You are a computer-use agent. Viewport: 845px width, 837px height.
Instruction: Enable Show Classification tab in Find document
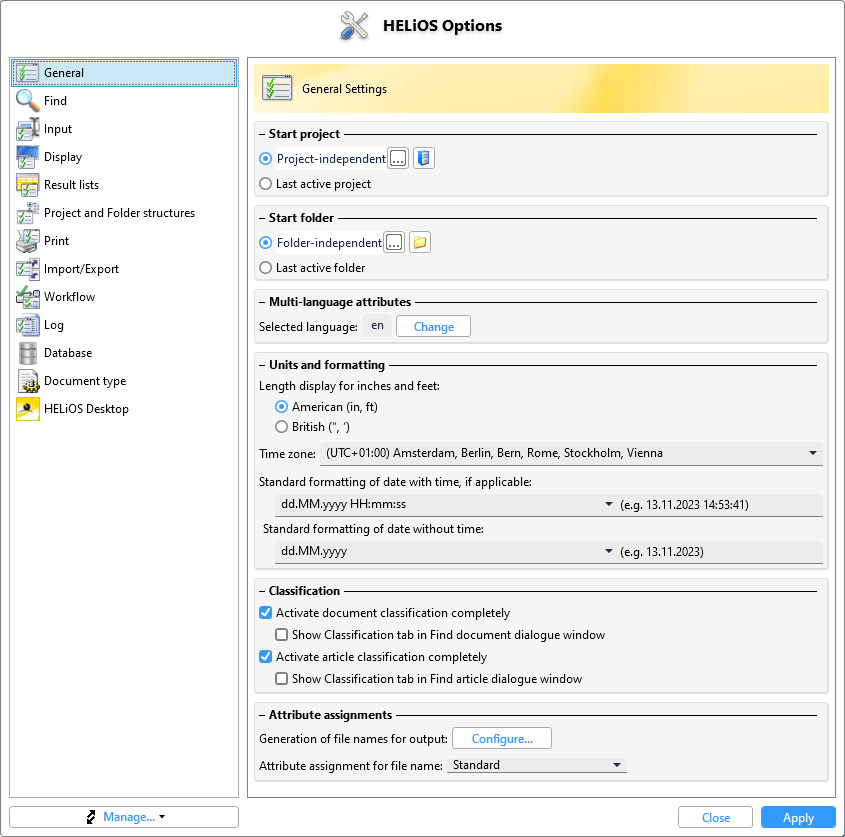click(281, 635)
